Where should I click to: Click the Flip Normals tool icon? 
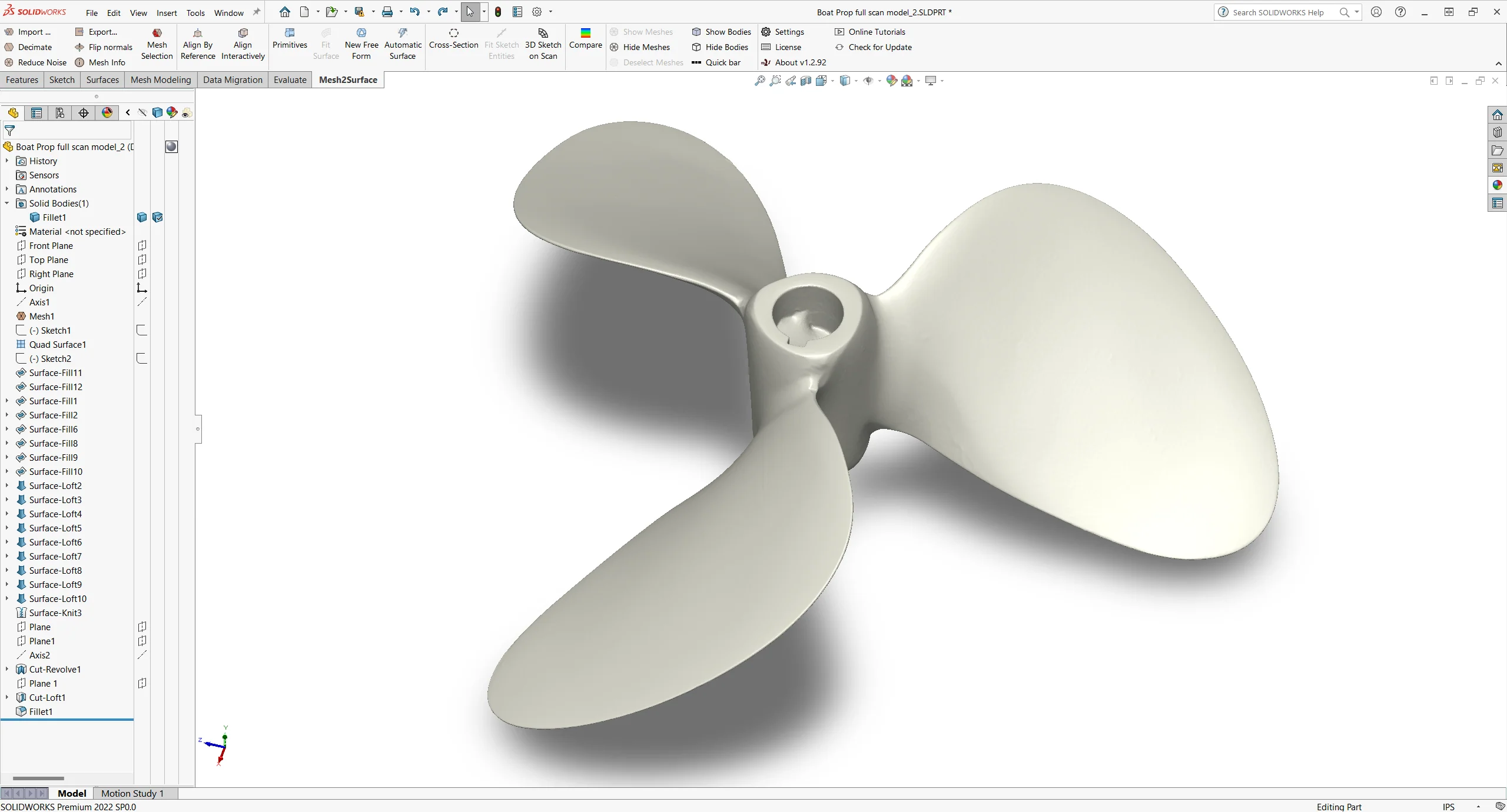(79, 47)
